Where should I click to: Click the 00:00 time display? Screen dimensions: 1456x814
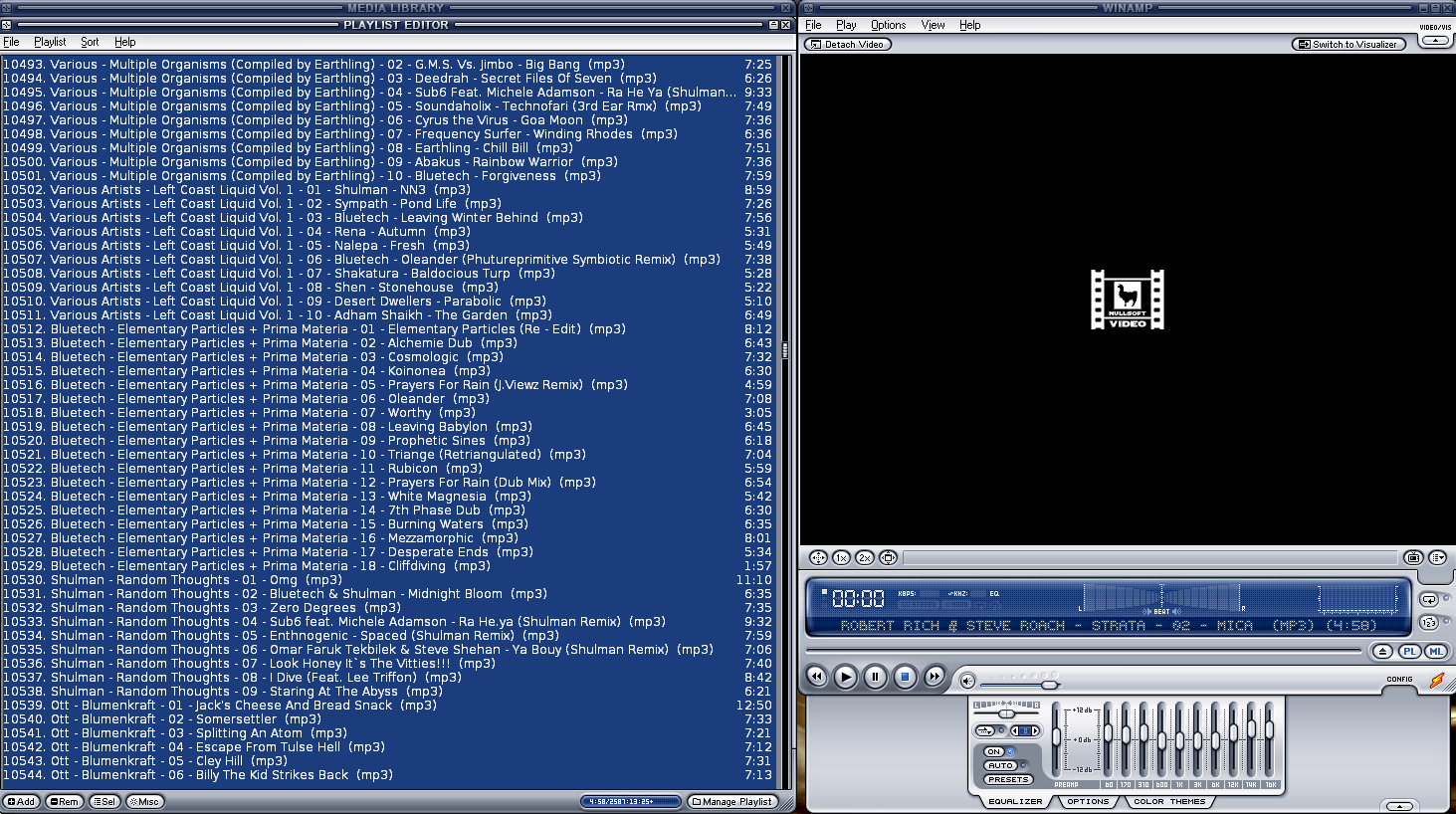pyautogui.click(x=858, y=599)
